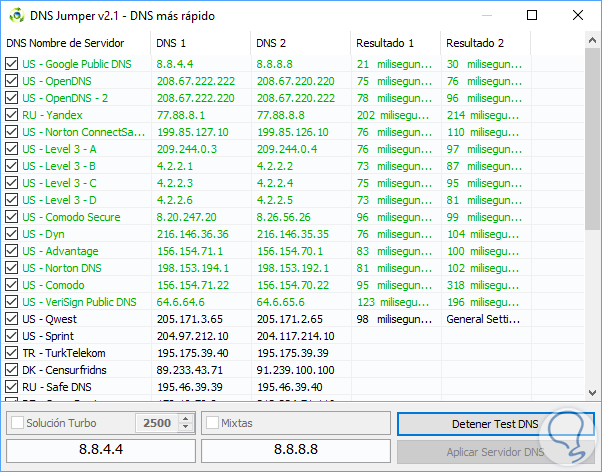Viewport: 602px width, 472px height.
Task: Select the US - Sprint server name
Action: point(48,336)
